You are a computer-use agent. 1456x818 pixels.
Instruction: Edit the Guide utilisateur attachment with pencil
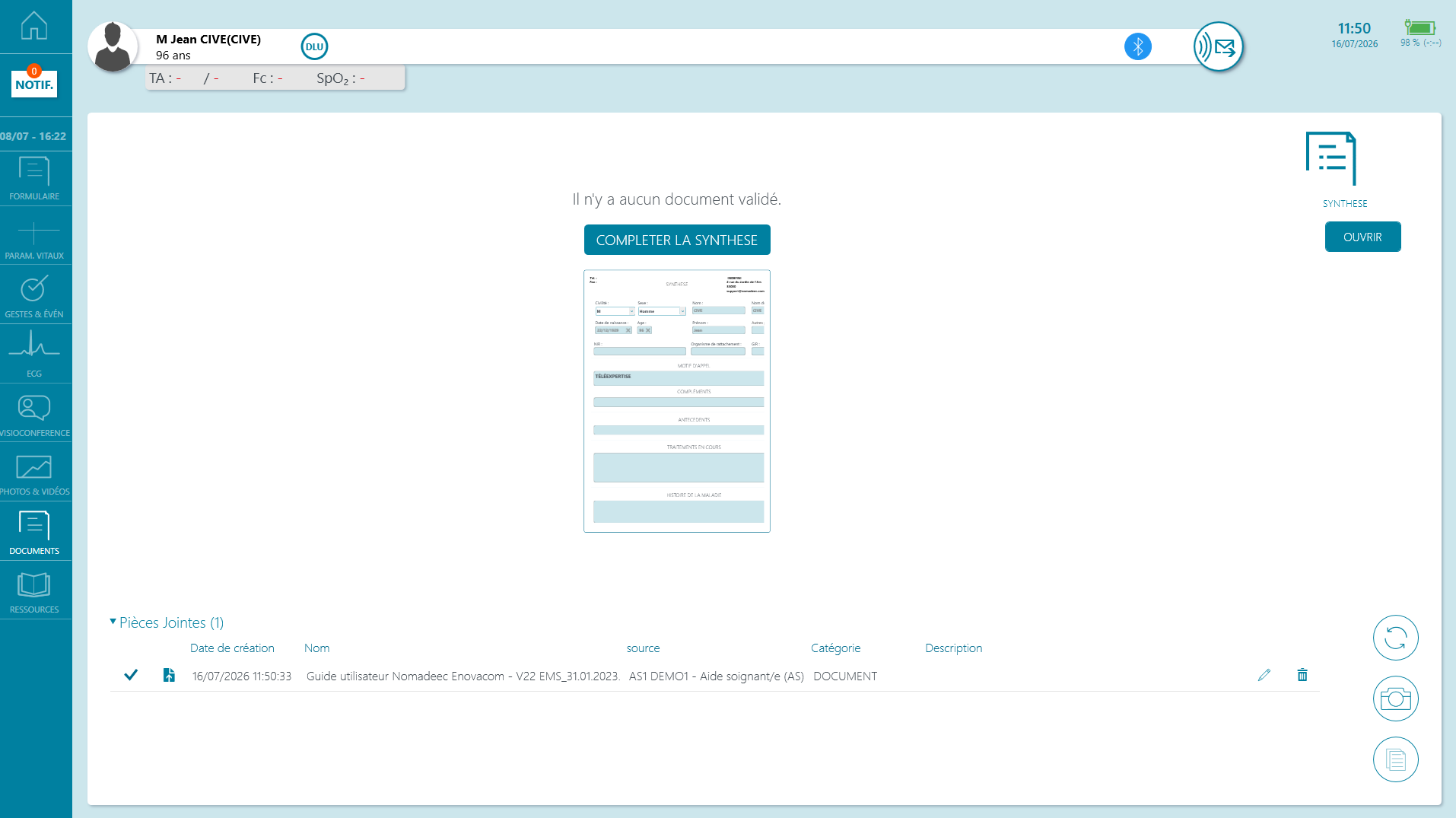pyautogui.click(x=1264, y=675)
